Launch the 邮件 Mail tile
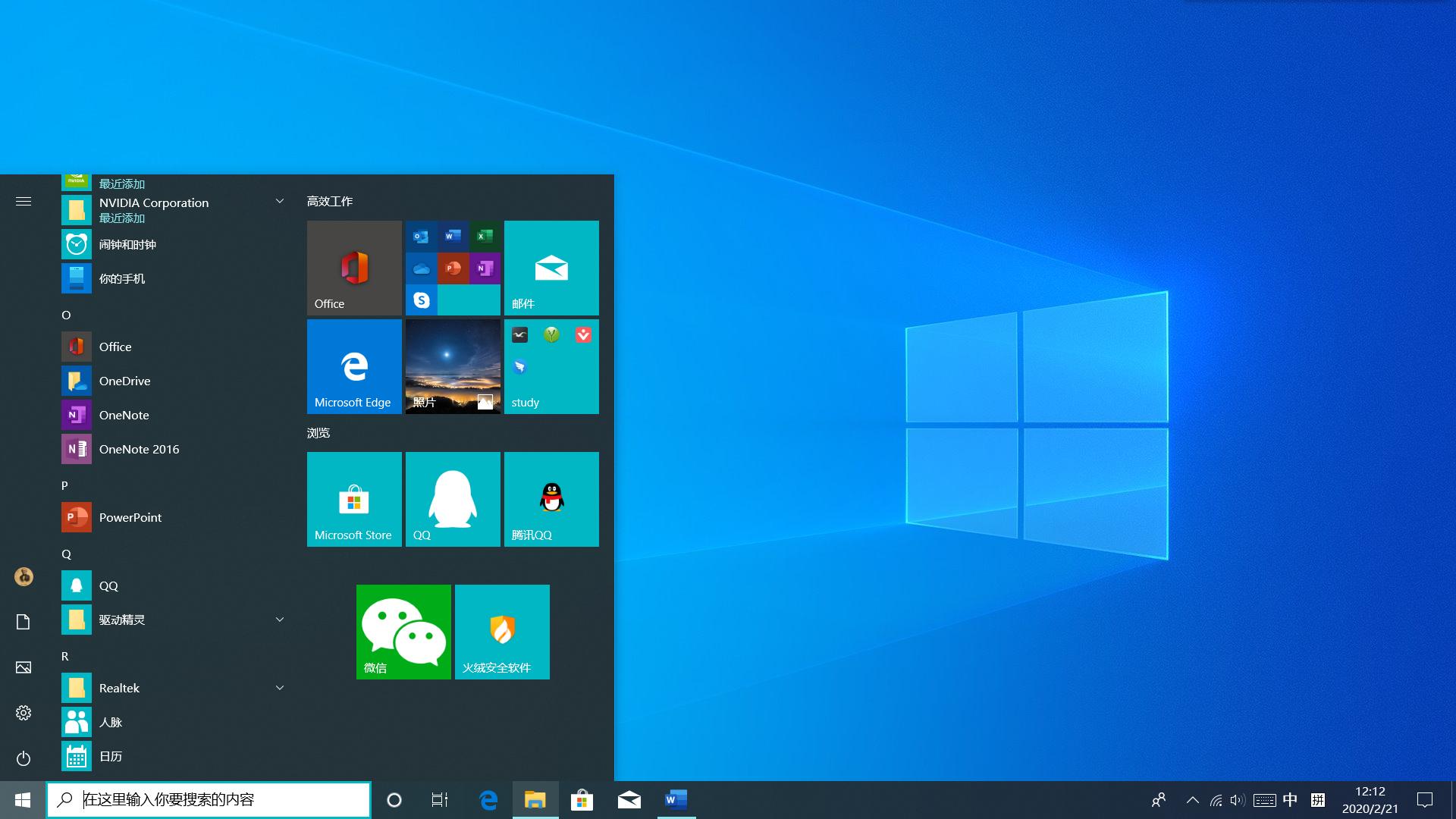 pos(551,267)
